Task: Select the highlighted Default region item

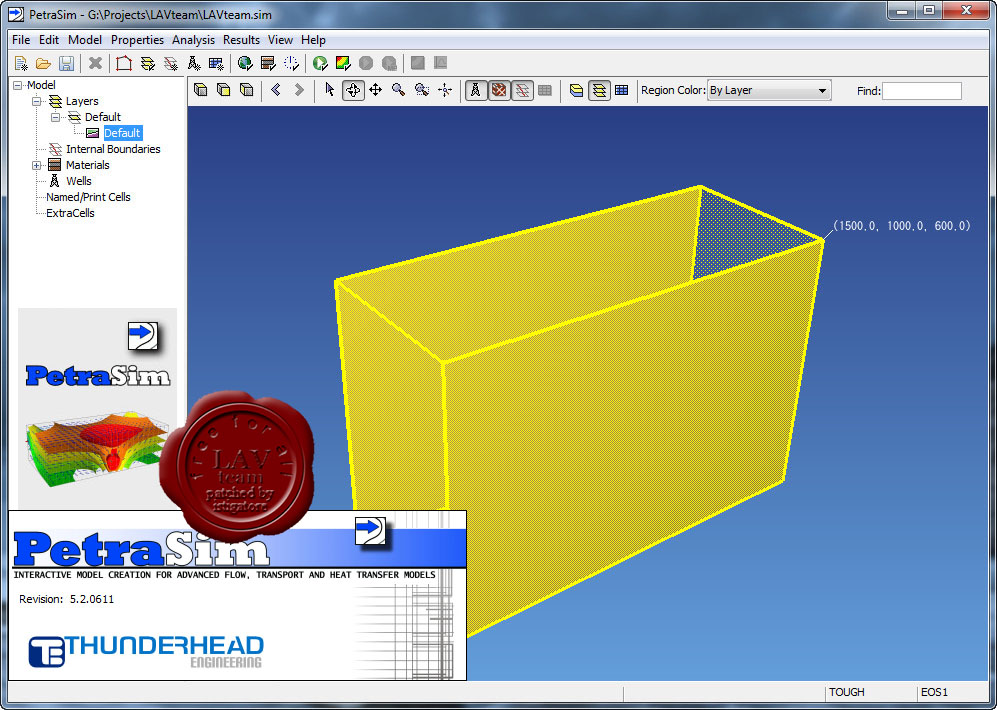Action: pyautogui.click(x=122, y=133)
